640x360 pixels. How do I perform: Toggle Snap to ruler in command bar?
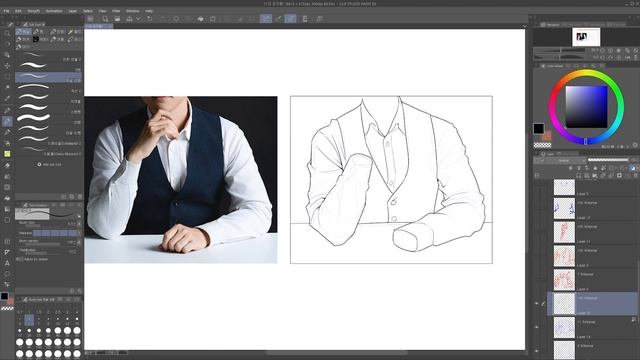click(x=266, y=19)
